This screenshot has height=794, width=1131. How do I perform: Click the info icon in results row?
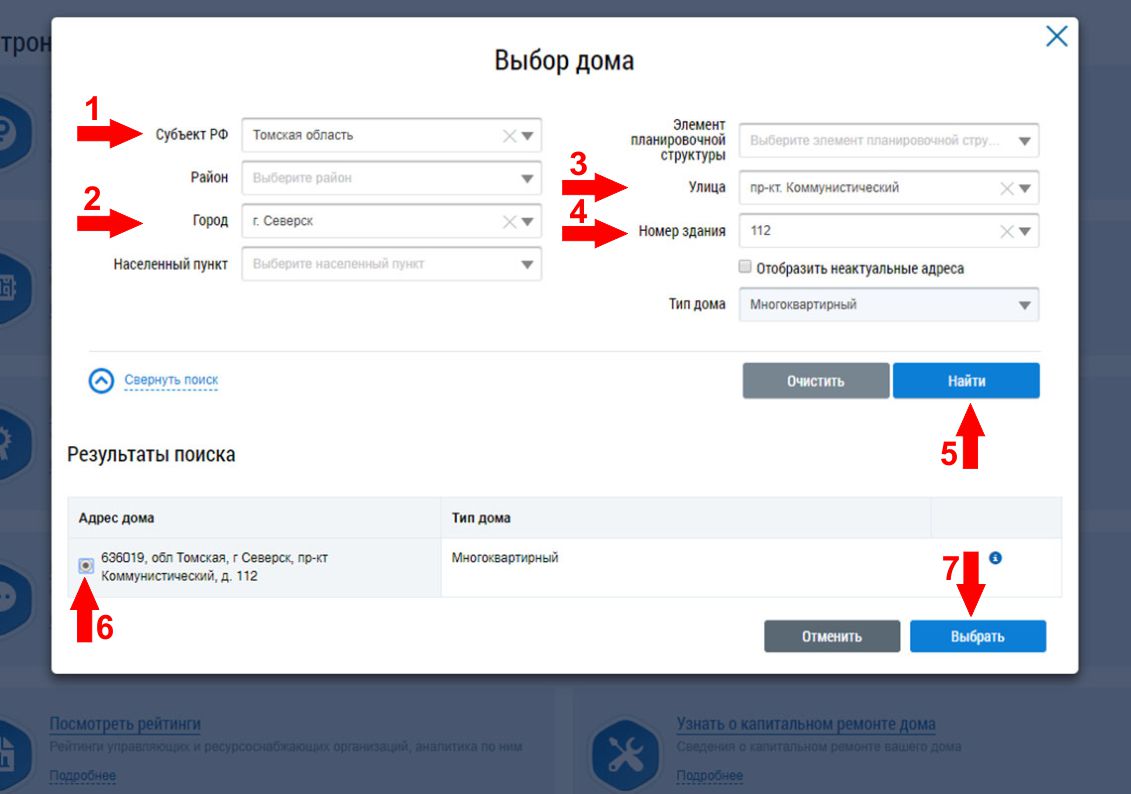point(995,557)
